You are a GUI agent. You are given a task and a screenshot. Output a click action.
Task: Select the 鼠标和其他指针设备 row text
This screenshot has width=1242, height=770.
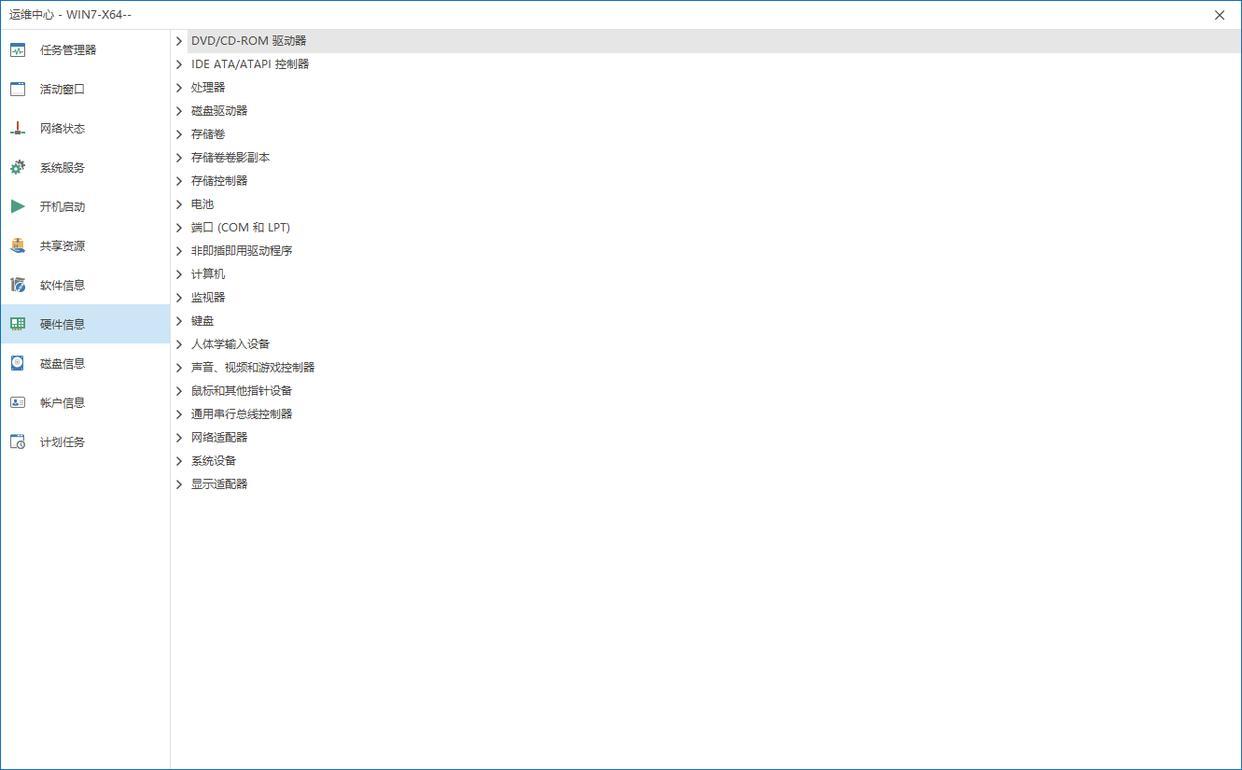click(242, 391)
